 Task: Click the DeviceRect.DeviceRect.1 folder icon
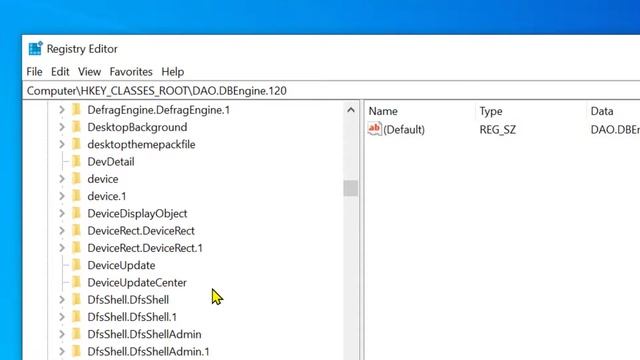[x=76, y=247]
